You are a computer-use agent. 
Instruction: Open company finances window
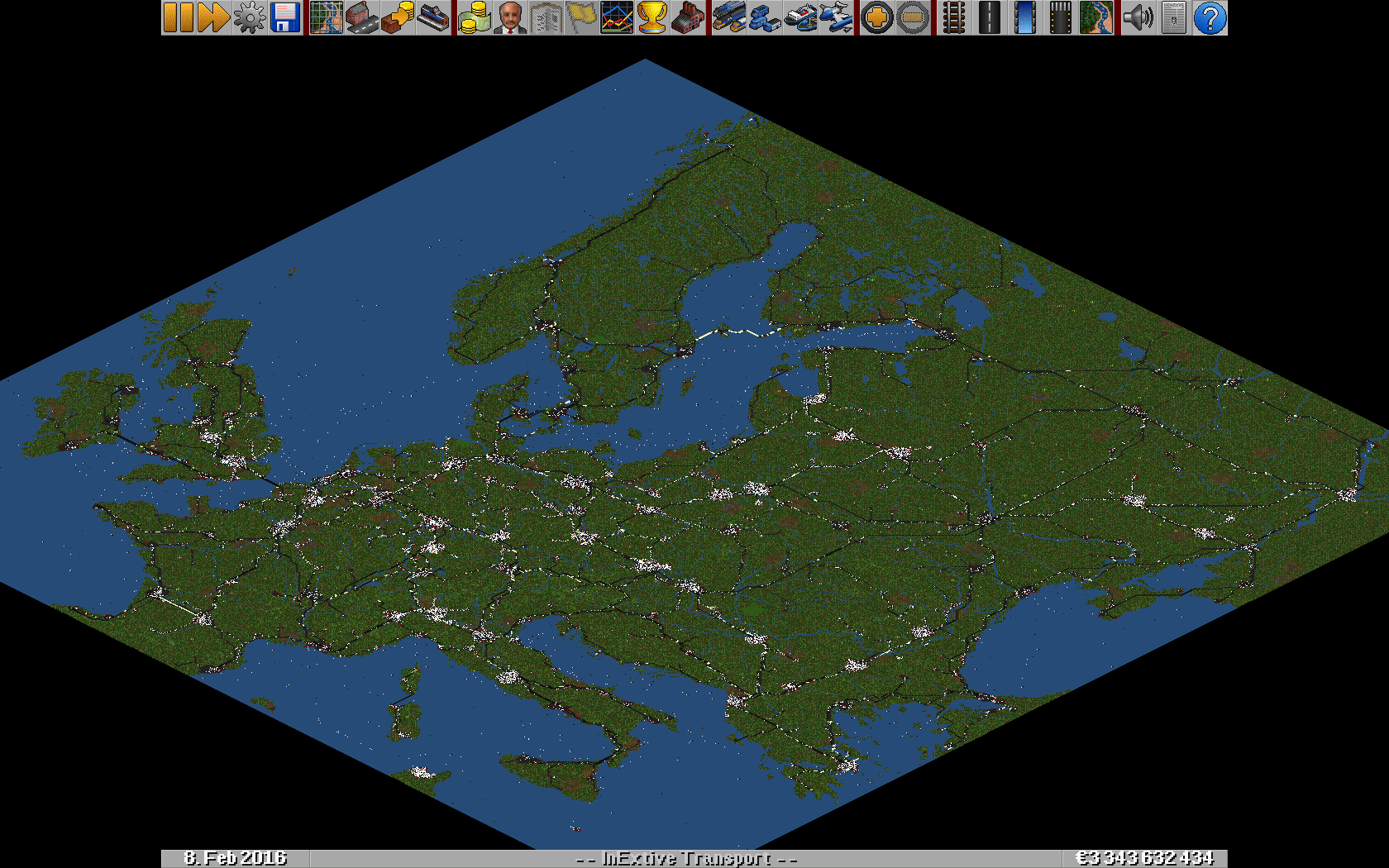475,17
